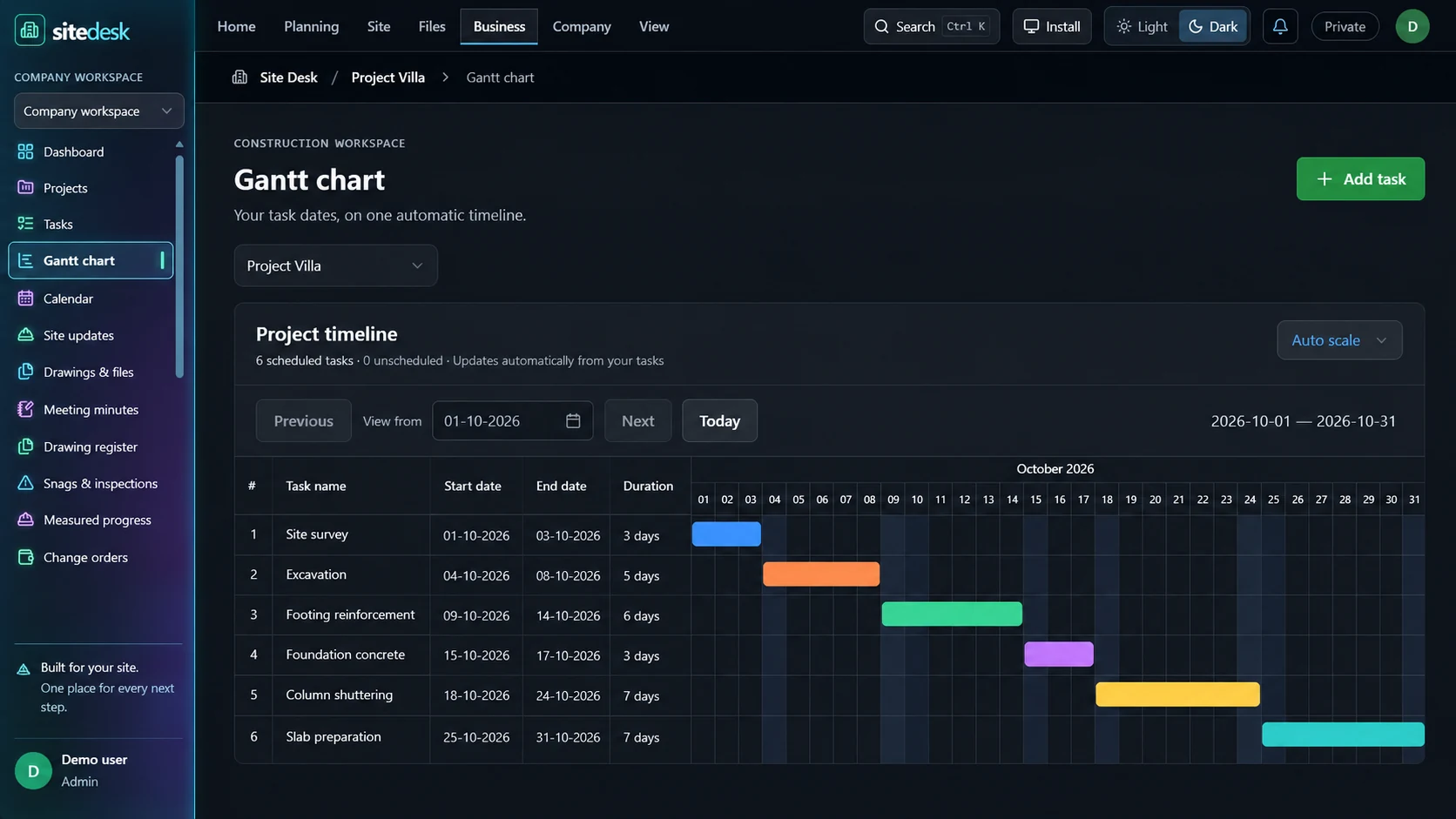Click the purple Foundation concrete bar

[x=1059, y=654]
